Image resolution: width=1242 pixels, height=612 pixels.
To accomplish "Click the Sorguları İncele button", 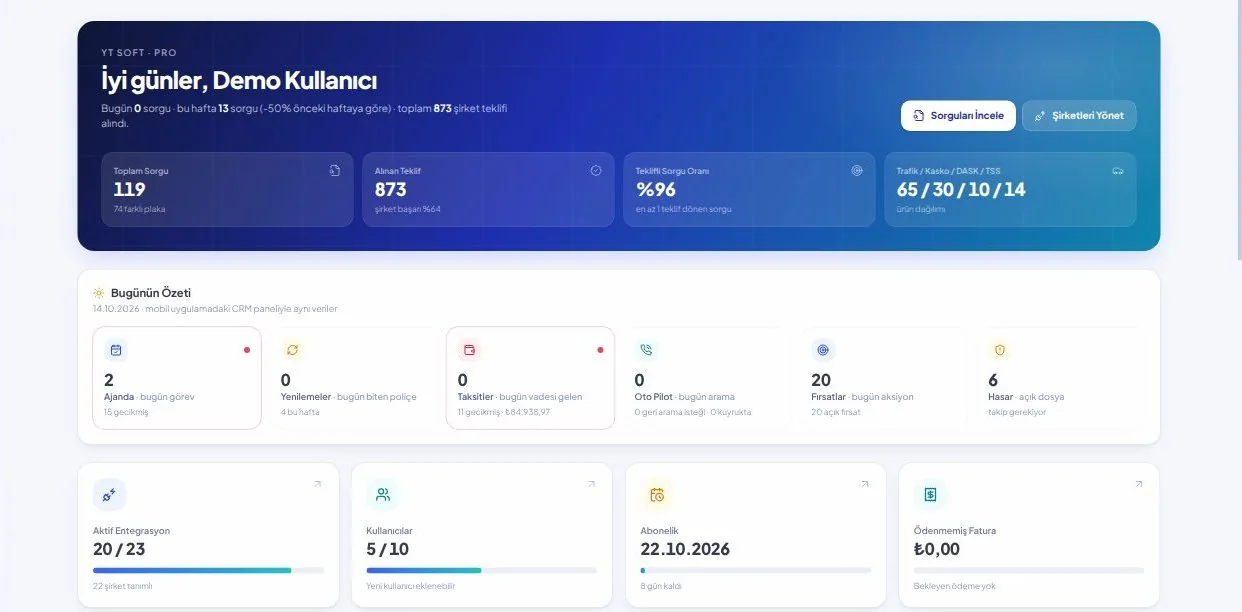I will tap(958, 116).
